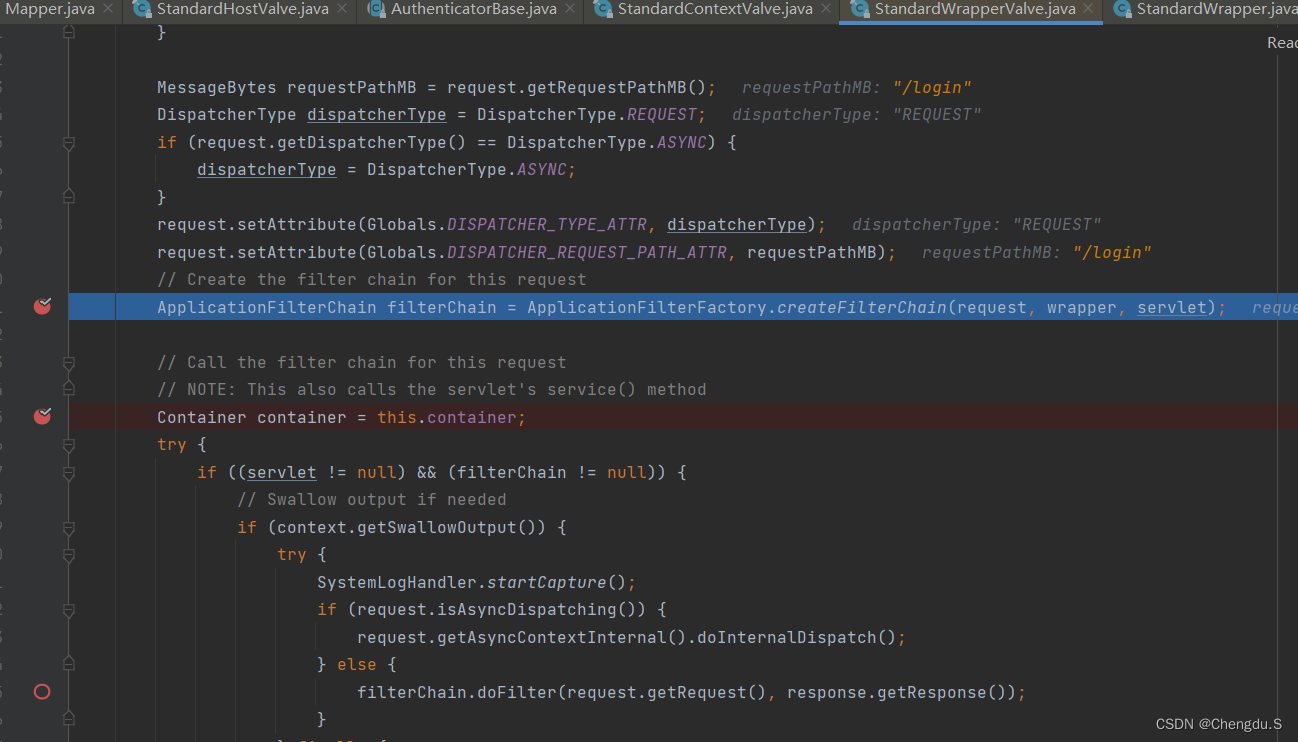Click the servlet argument in createFilterChain

click(1172, 307)
